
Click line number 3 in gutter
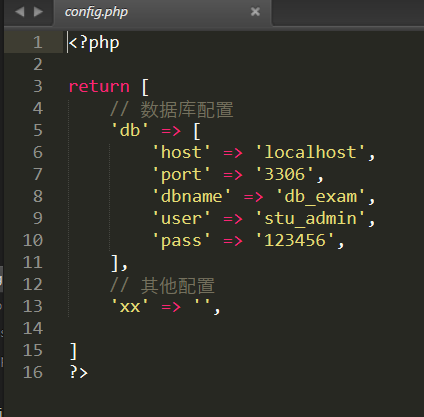click(x=38, y=86)
